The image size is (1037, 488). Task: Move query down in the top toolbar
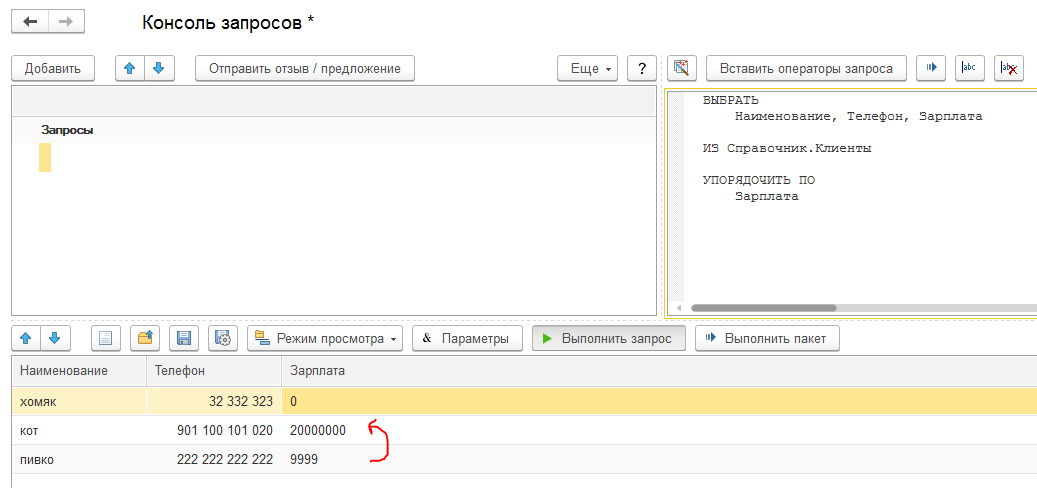pos(159,68)
